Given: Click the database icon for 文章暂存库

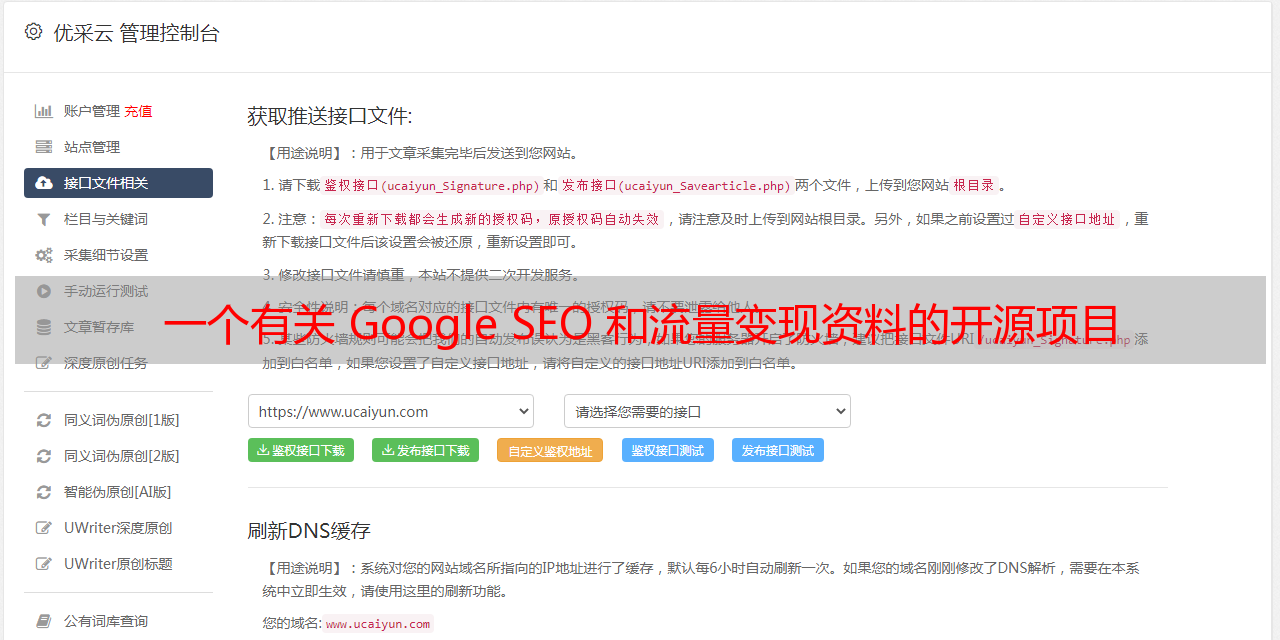Looking at the screenshot, I should pos(44,327).
